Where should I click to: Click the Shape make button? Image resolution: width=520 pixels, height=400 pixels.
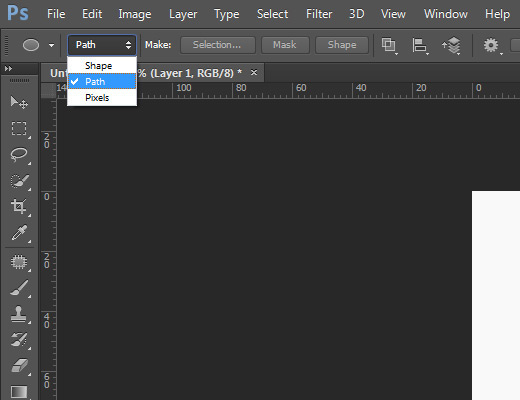click(342, 45)
